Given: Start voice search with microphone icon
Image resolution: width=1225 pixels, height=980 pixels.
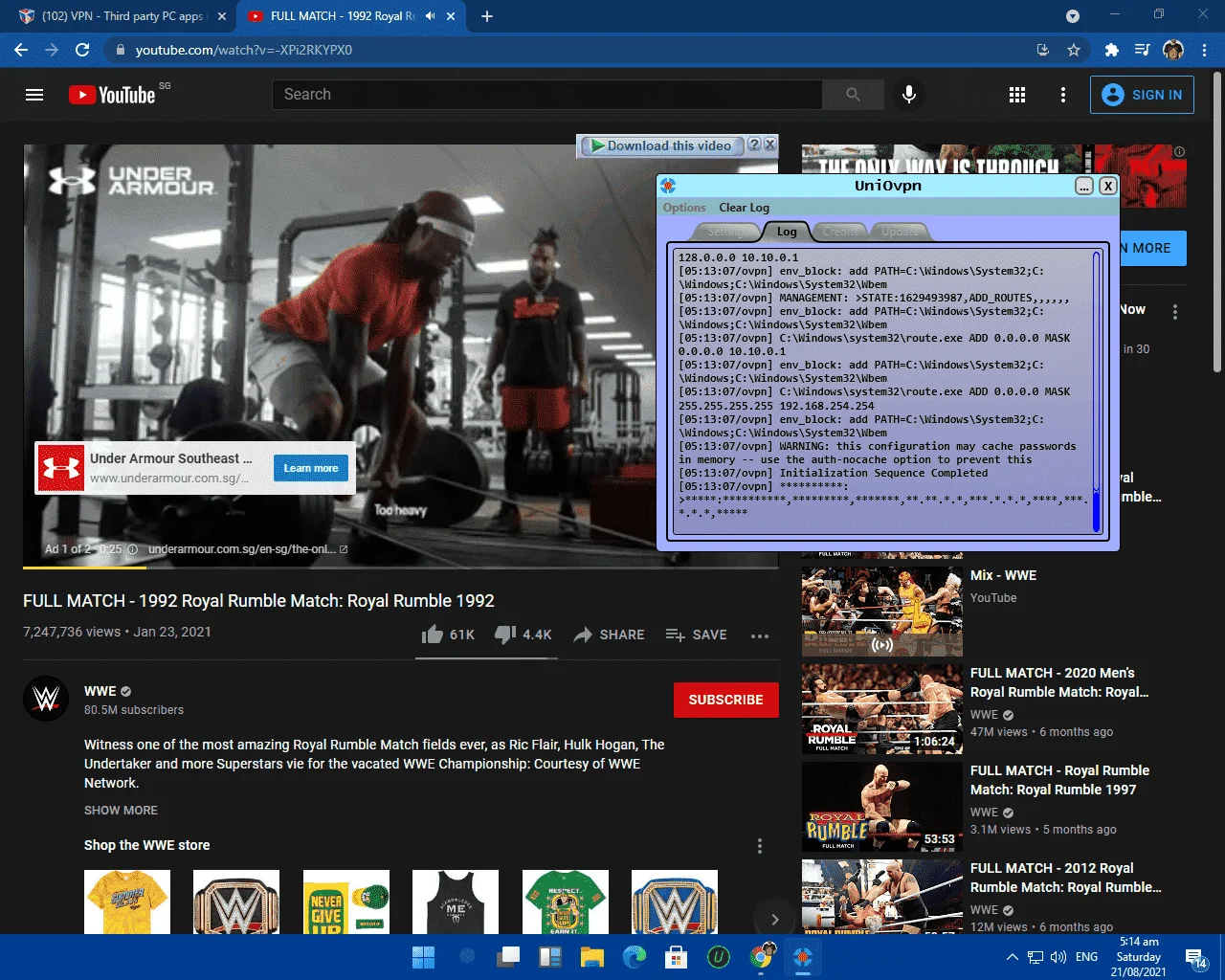Looking at the screenshot, I should coord(909,95).
